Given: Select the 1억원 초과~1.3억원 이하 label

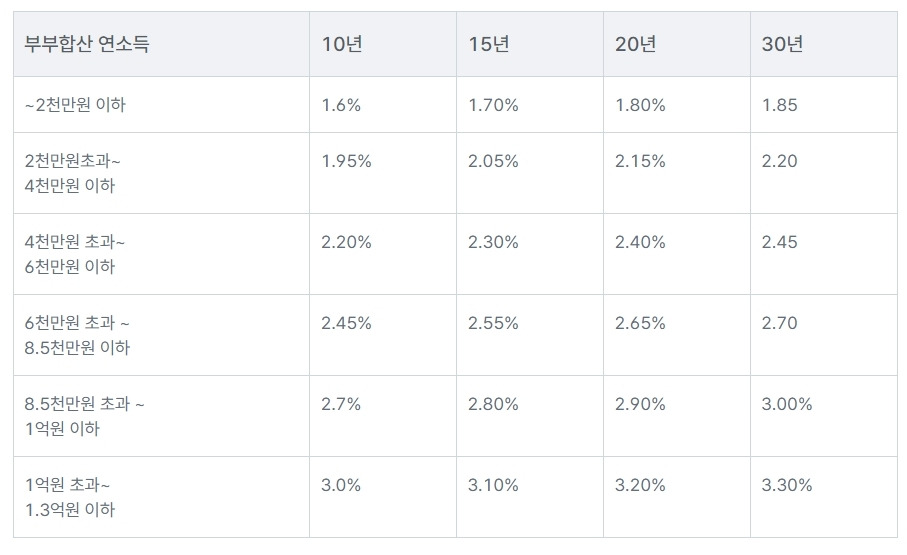Looking at the screenshot, I should 70,497.
